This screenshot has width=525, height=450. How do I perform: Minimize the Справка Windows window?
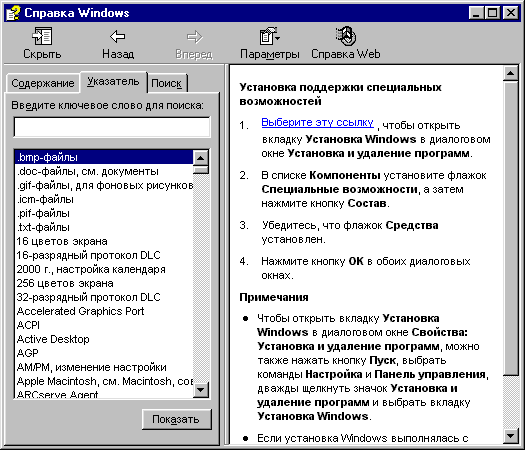pos(476,13)
